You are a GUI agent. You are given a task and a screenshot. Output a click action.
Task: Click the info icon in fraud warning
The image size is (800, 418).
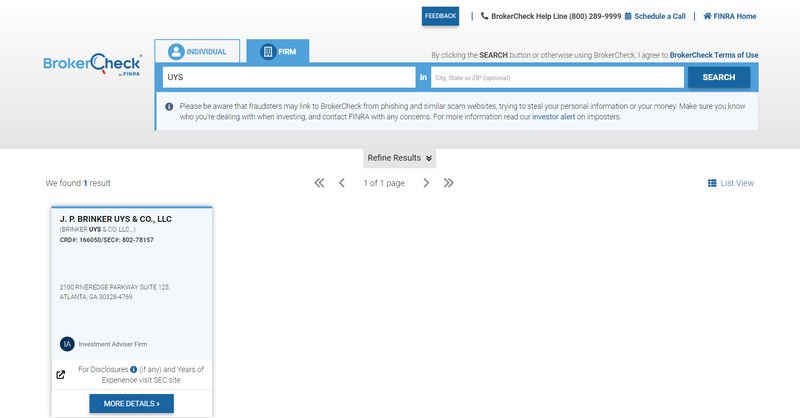pos(169,107)
